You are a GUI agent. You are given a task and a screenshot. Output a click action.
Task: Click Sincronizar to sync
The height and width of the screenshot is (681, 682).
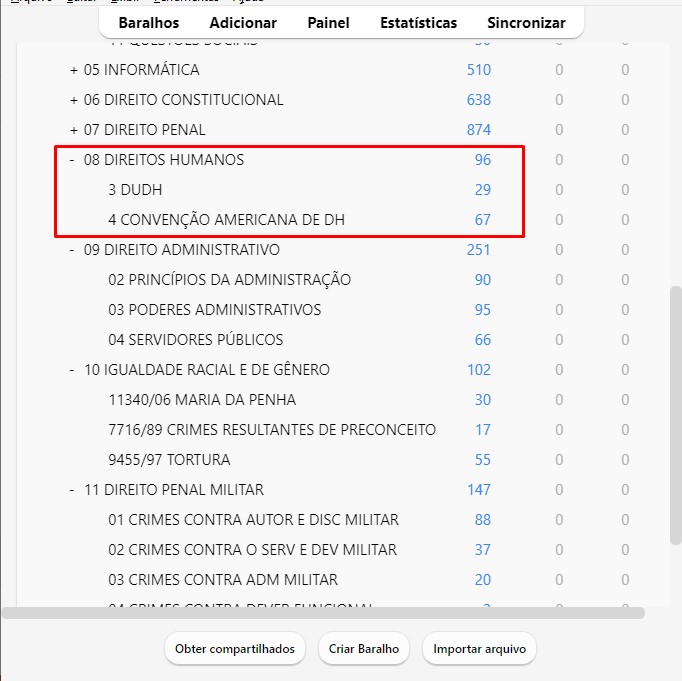526,23
